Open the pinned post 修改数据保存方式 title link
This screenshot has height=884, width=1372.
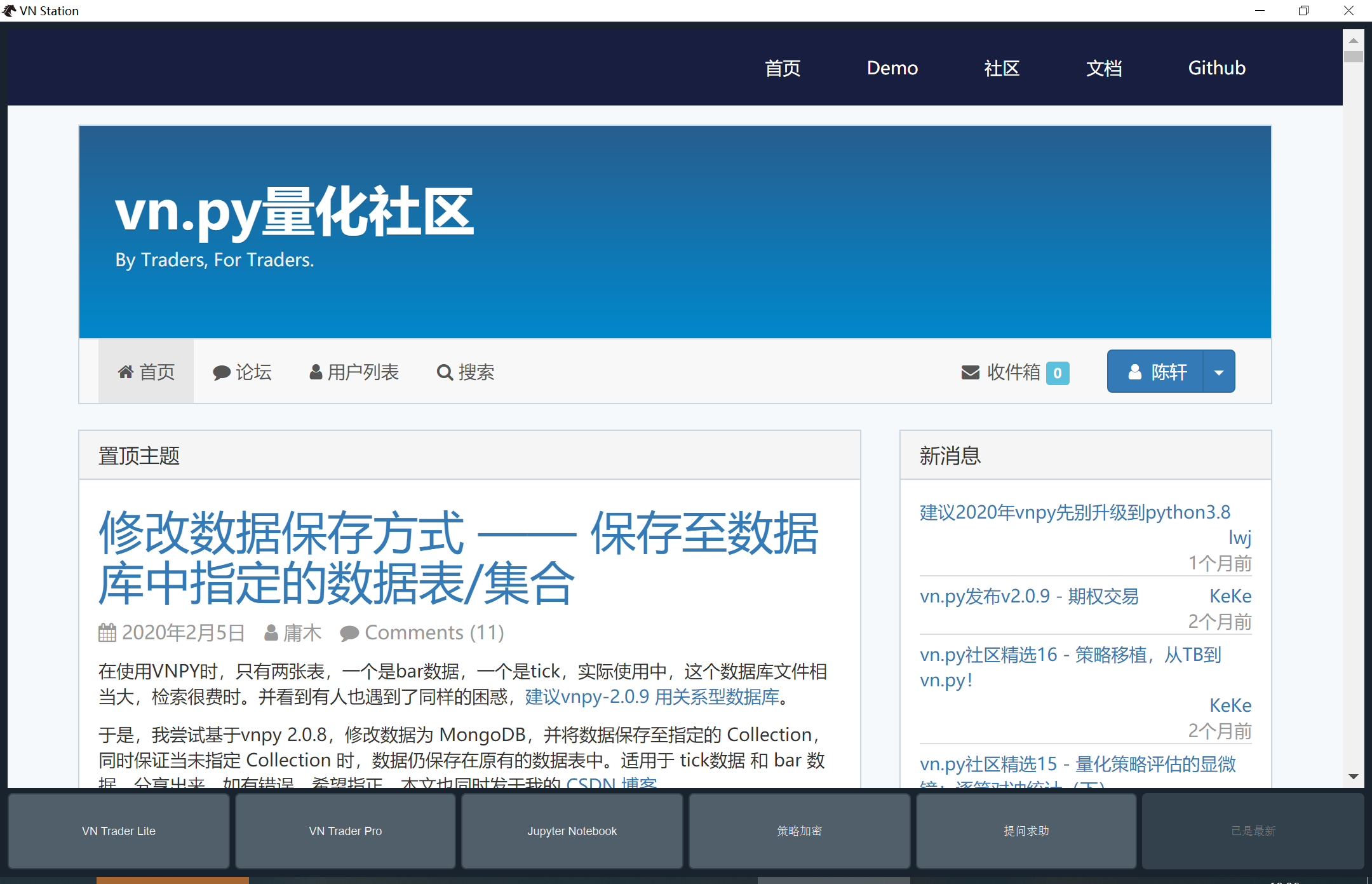(x=457, y=557)
